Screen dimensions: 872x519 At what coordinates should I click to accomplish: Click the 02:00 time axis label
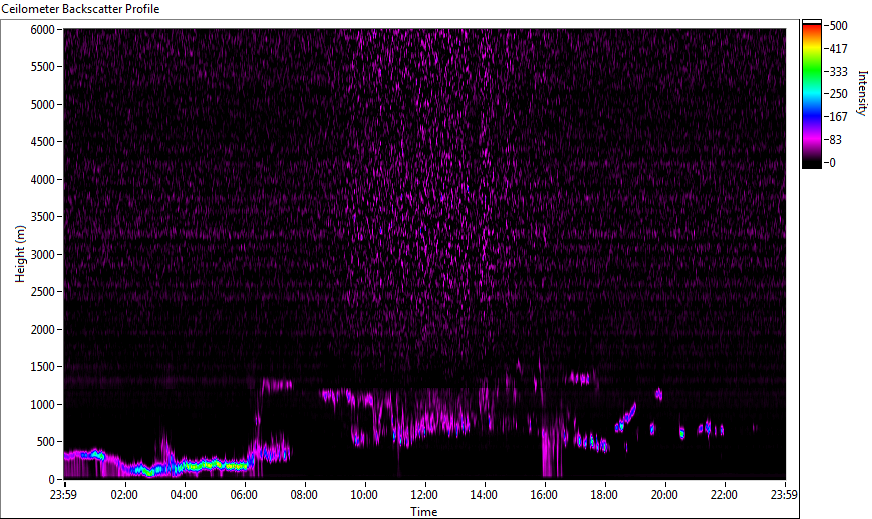pyautogui.click(x=123, y=495)
